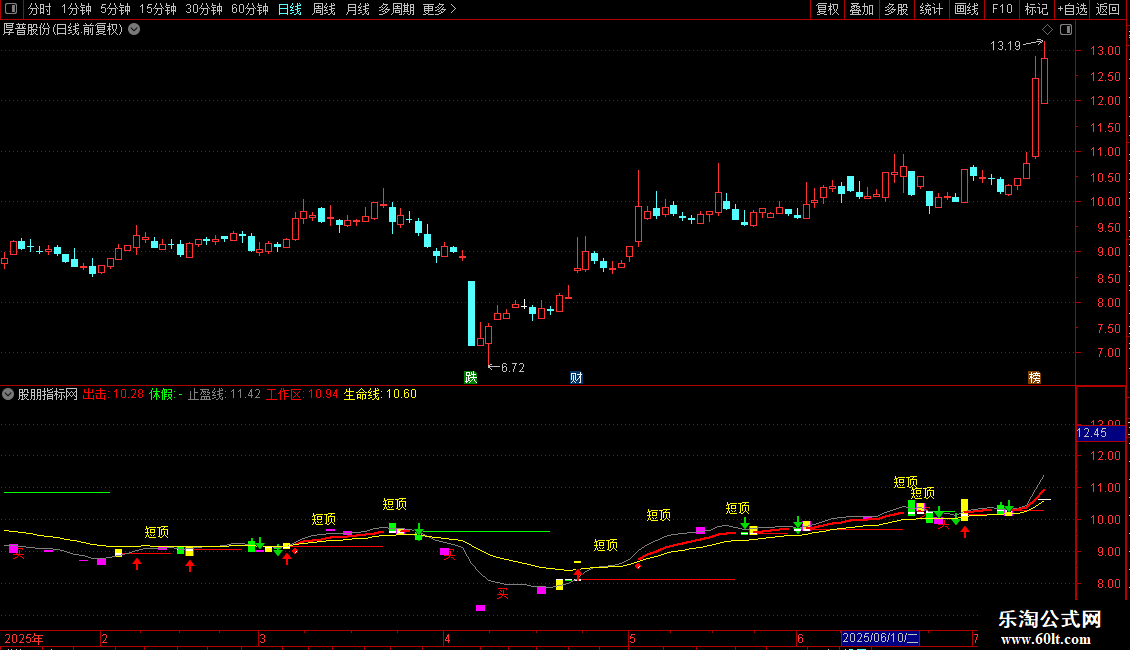Open the 复权 adjustment menu

(x=827, y=9)
